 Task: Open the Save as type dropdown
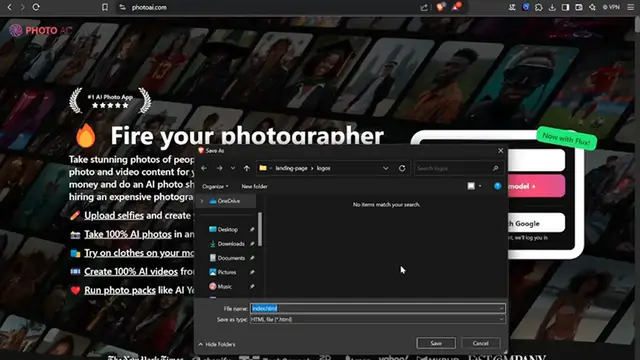tap(378, 320)
